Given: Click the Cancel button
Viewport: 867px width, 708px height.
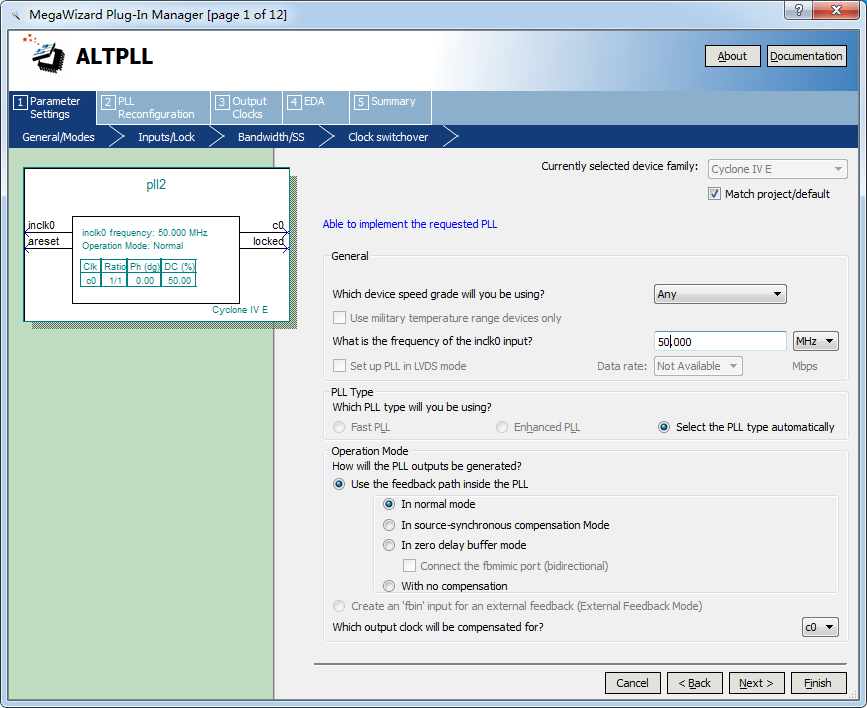Looking at the screenshot, I should 632,683.
